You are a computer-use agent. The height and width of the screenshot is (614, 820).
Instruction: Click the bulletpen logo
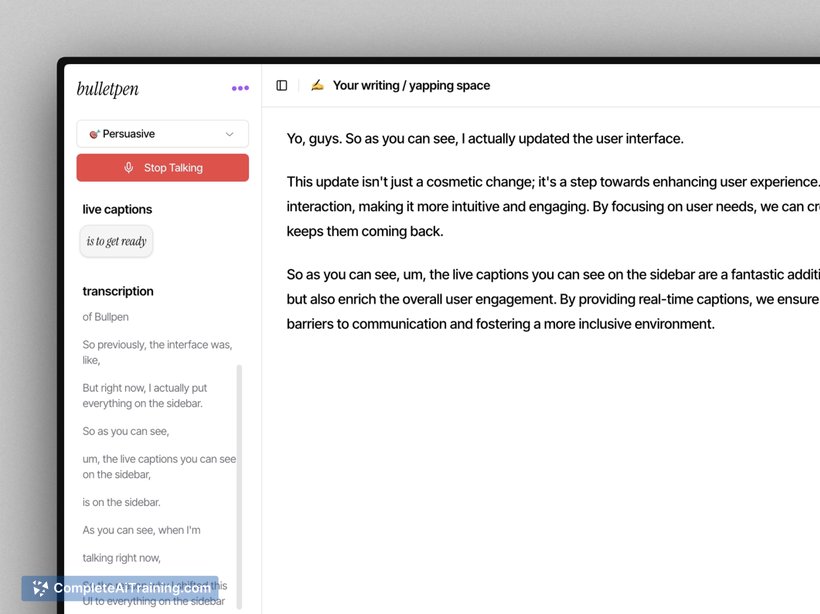tap(108, 89)
